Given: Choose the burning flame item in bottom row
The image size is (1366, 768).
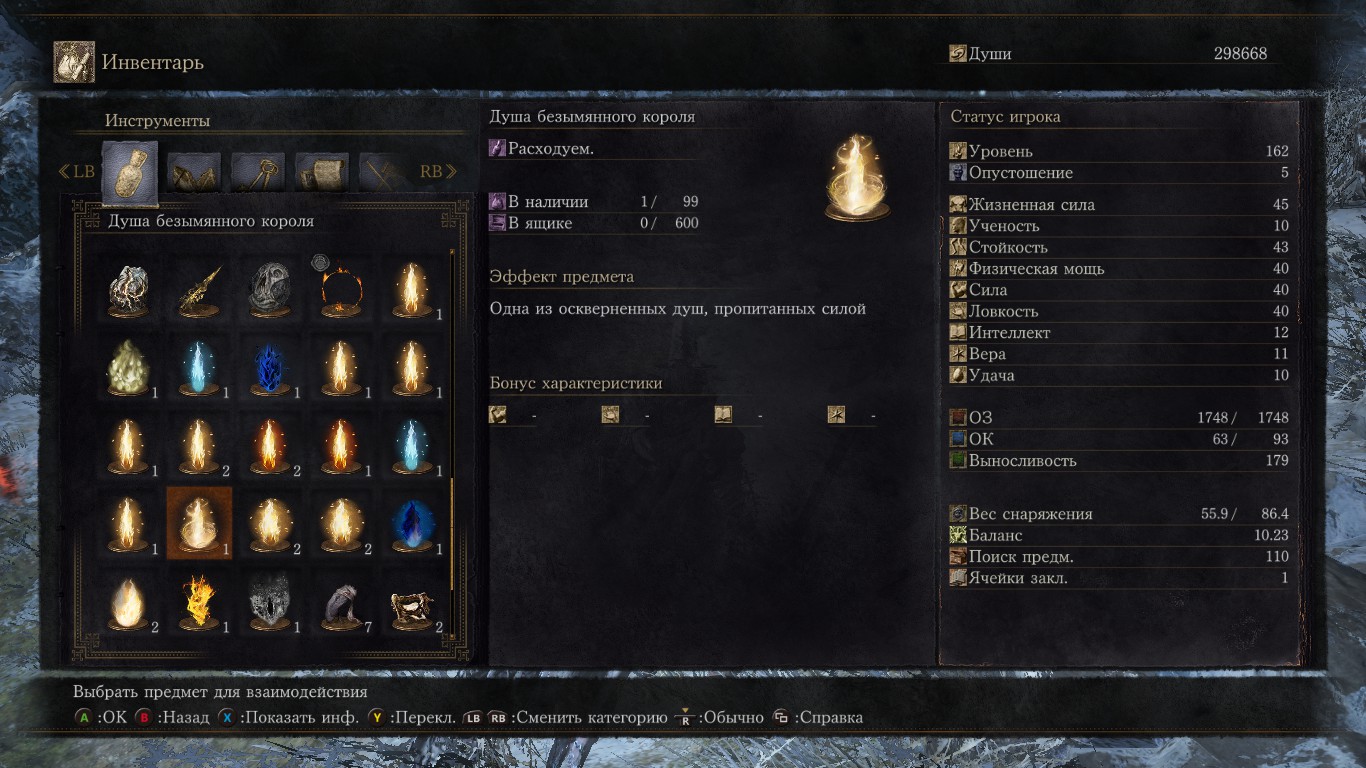Looking at the screenshot, I should [199, 600].
